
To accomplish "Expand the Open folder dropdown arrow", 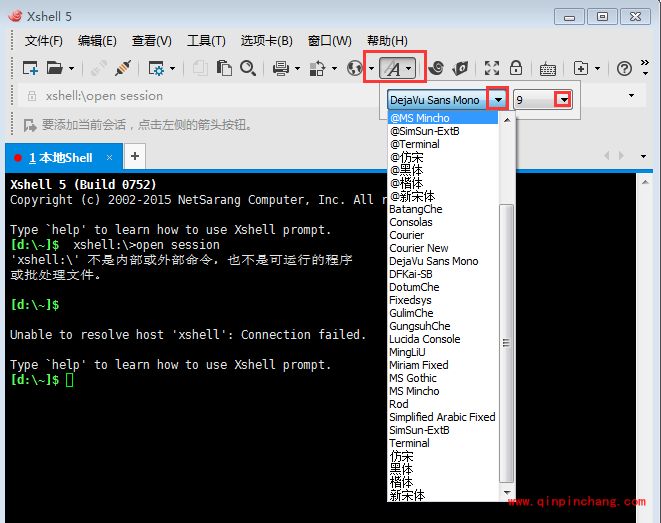I will point(71,68).
